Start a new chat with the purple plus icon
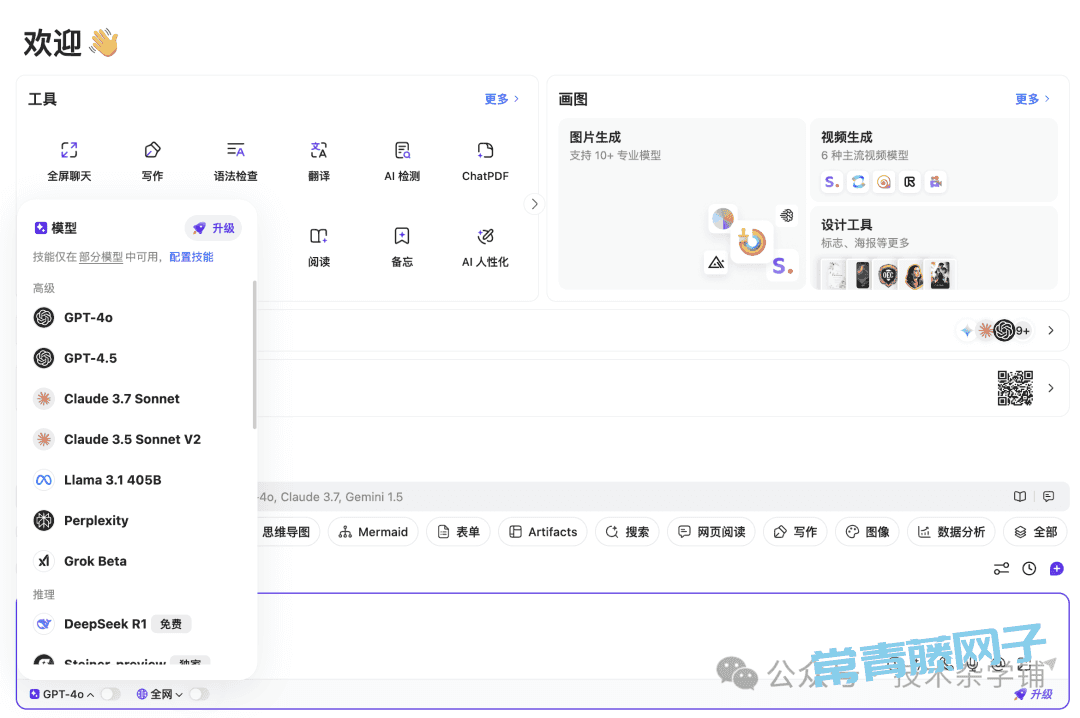The height and width of the screenshot is (718, 1080). coord(1057,568)
